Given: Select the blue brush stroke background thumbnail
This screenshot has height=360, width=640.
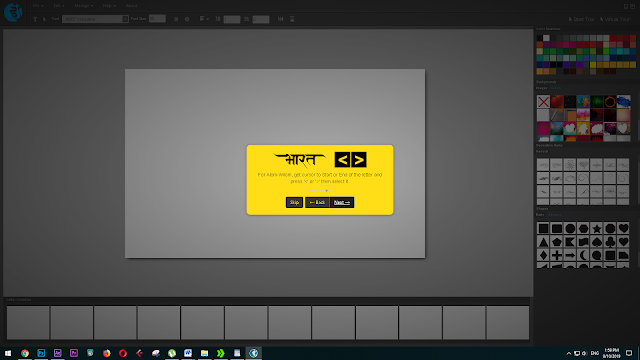Looking at the screenshot, I should coord(623,102).
